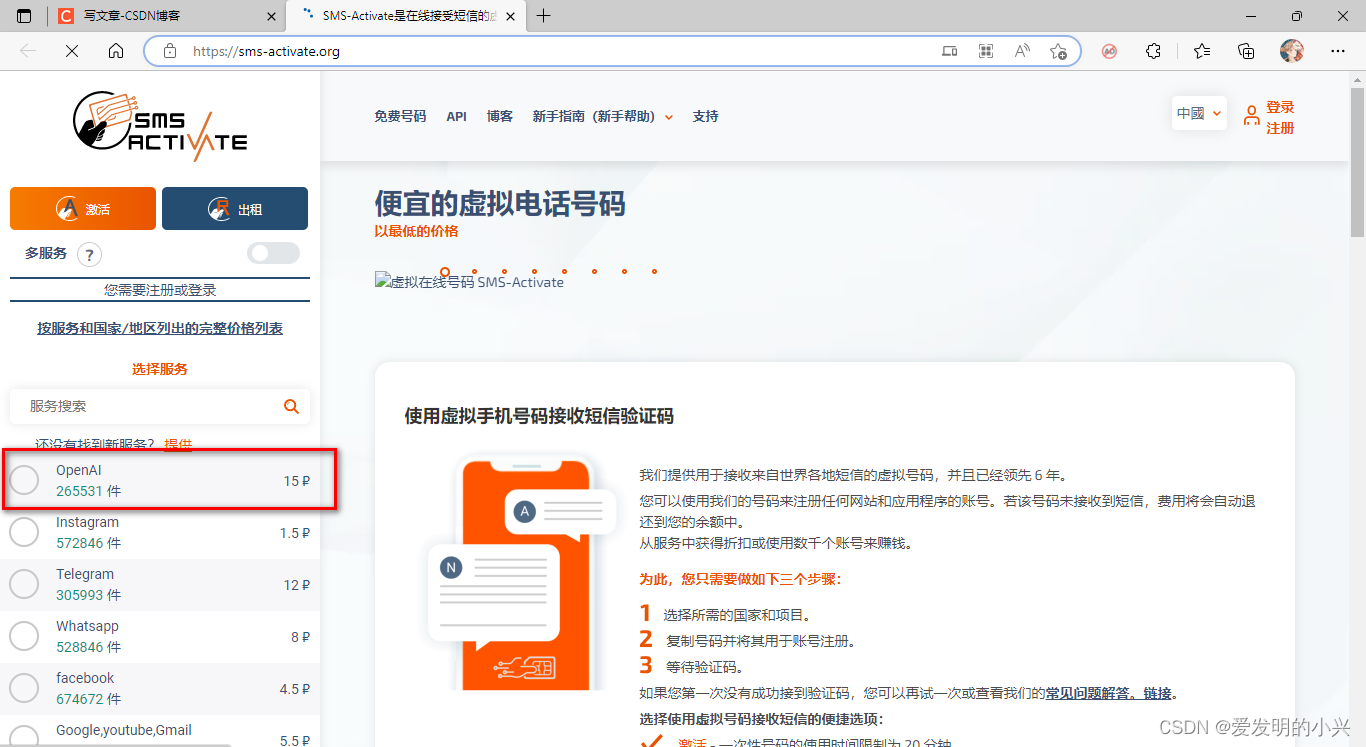Viewport: 1366px width, 747px height.
Task: Click the search magnifier icon in service search
Action: (x=291, y=406)
